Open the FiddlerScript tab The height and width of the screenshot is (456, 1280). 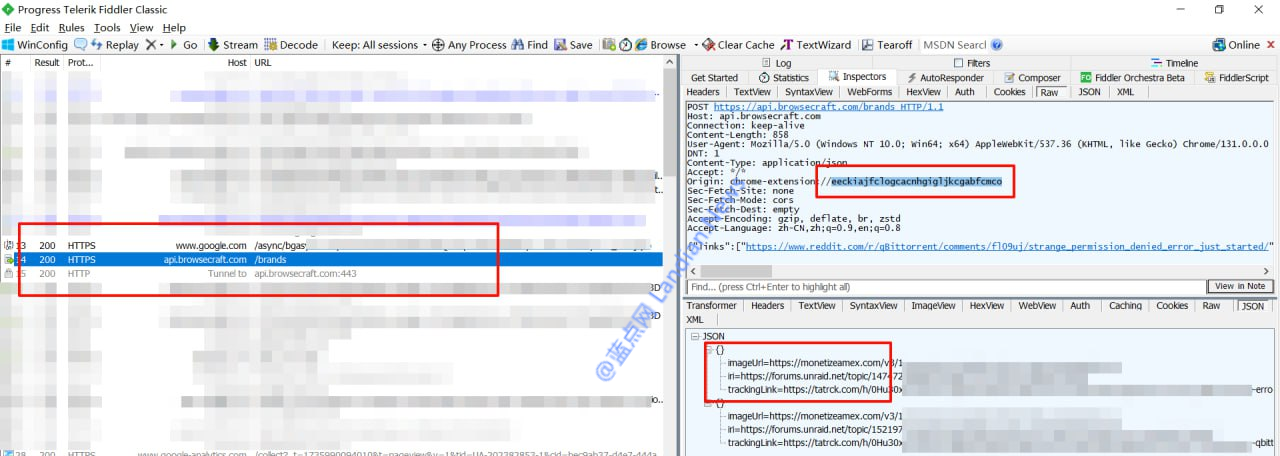click(1236, 78)
